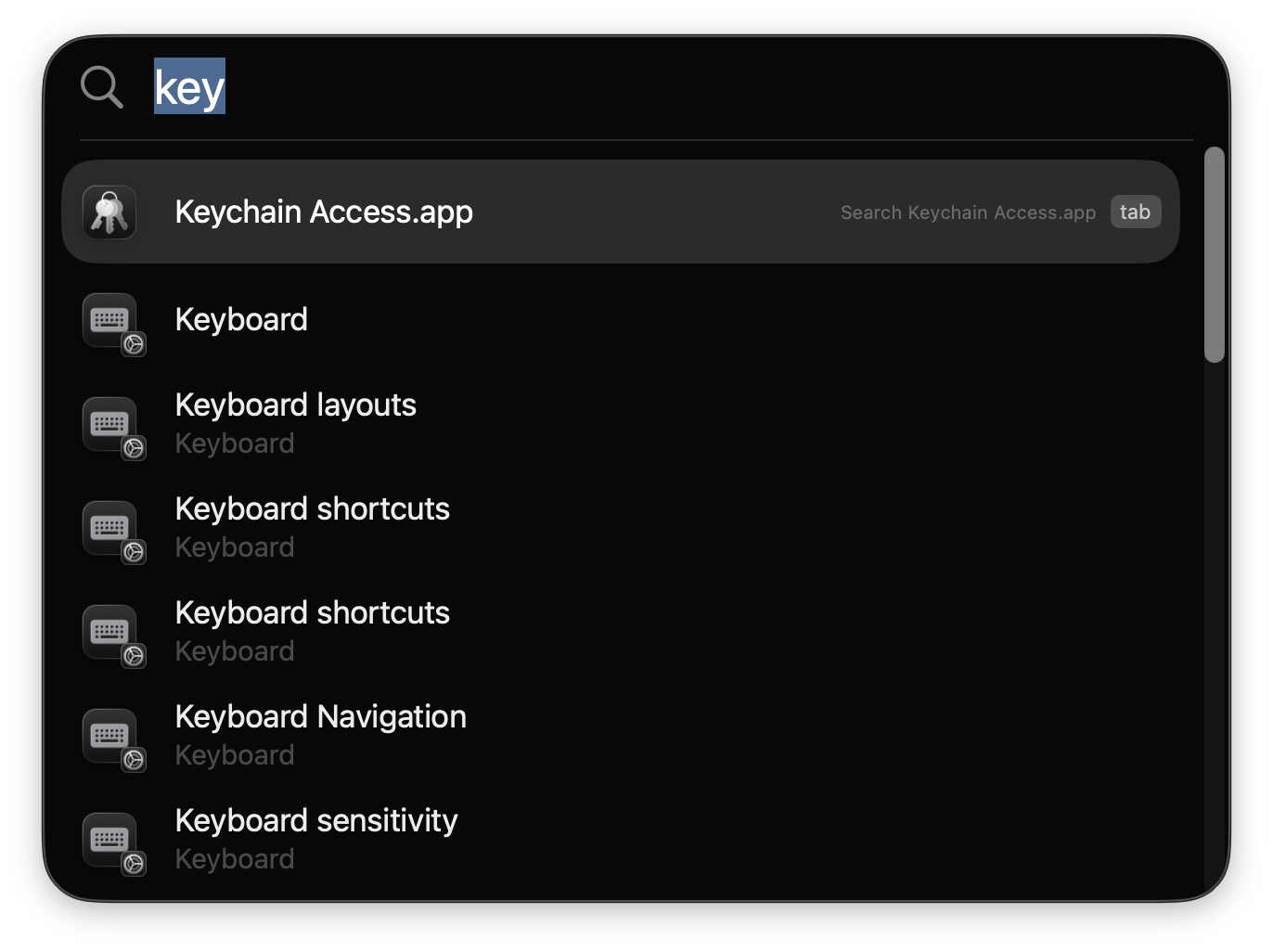Open the Keyboard layouts result
Viewport: 1273px width, 952px height.
(295, 405)
